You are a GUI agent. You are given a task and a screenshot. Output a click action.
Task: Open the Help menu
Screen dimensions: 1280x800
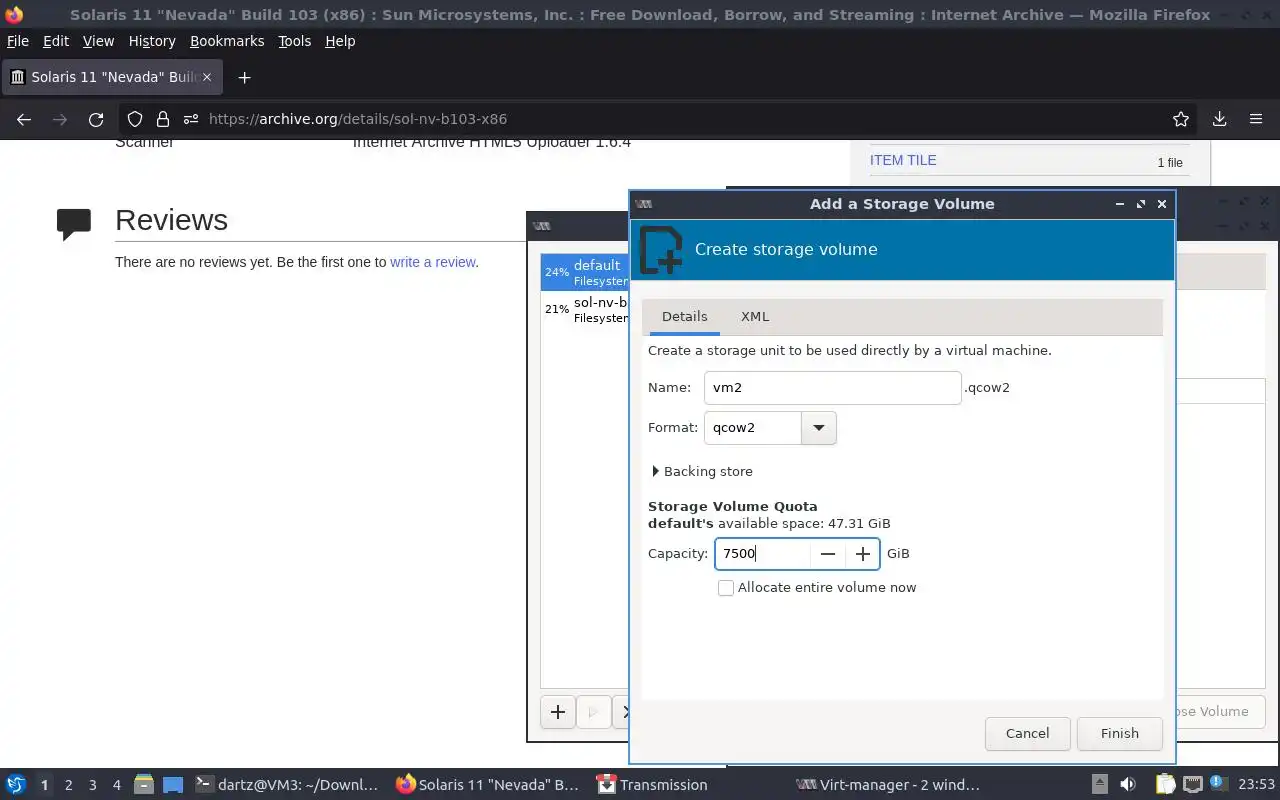340,41
